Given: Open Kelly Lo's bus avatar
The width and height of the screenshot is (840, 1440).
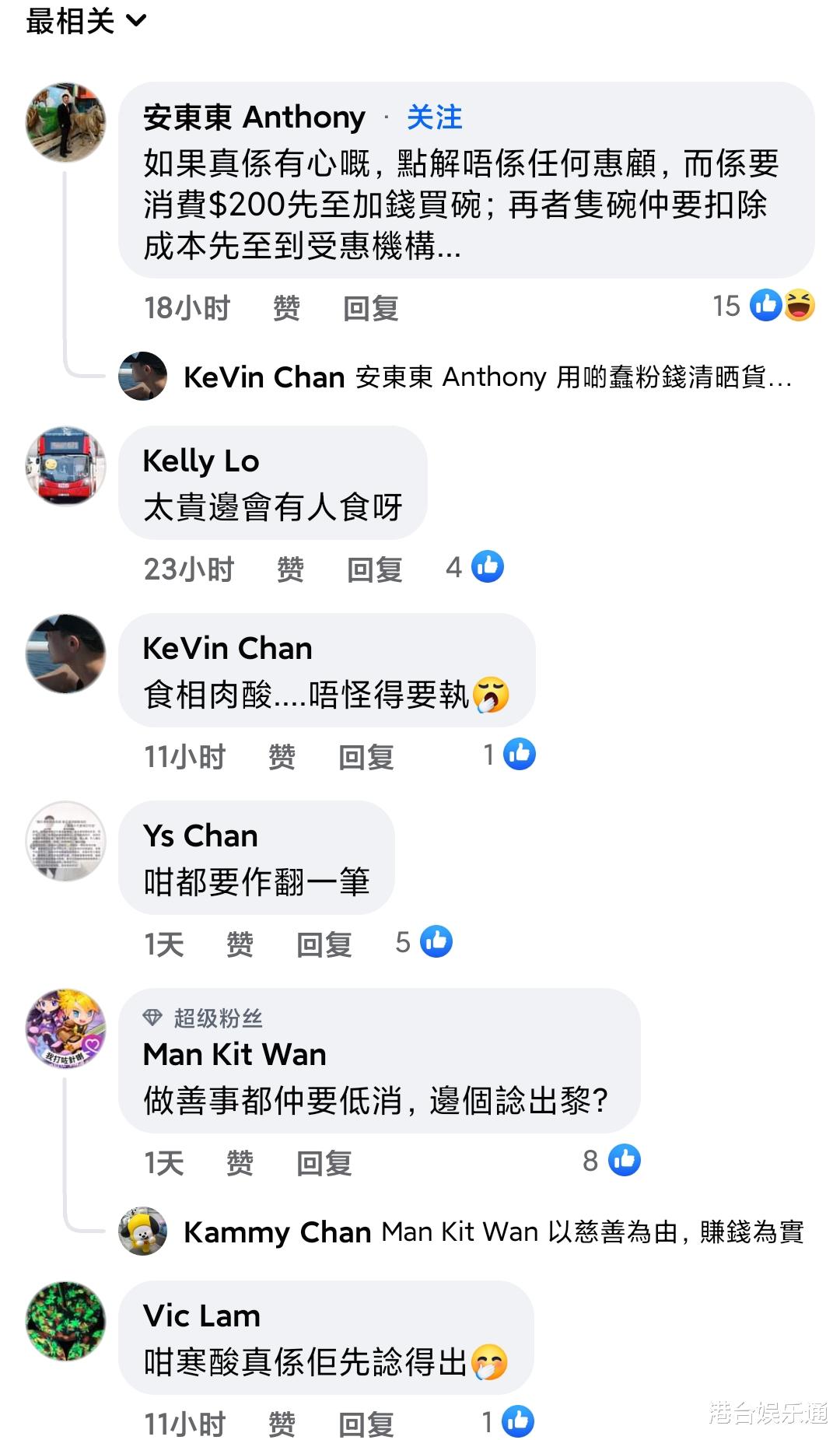Looking at the screenshot, I should pyautogui.click(x=66, y=465).
